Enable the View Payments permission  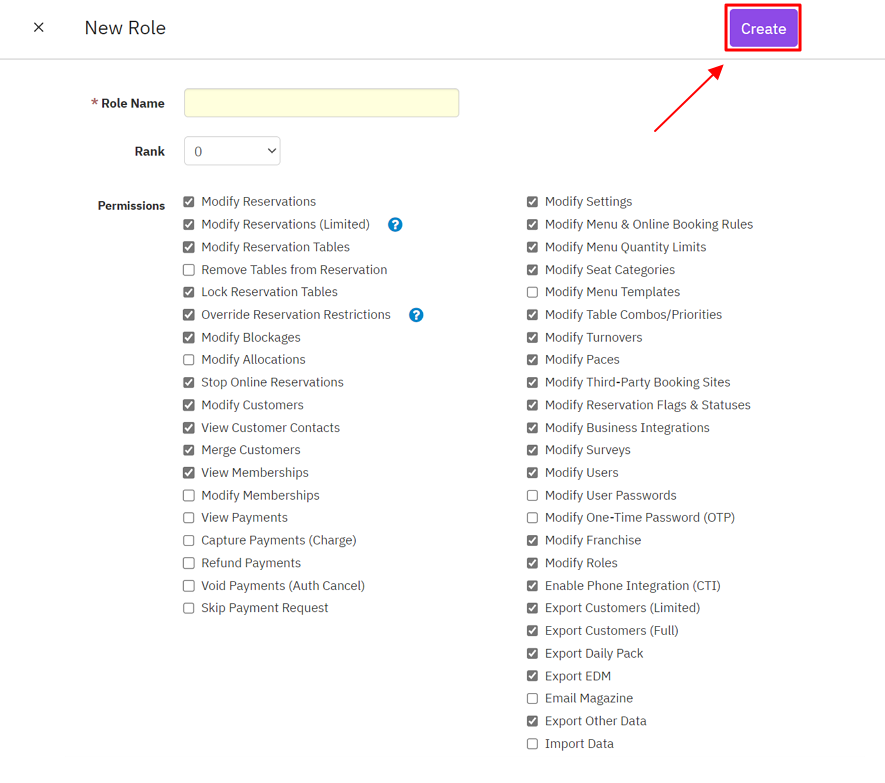pyautogui.click(x=189, y=518)
